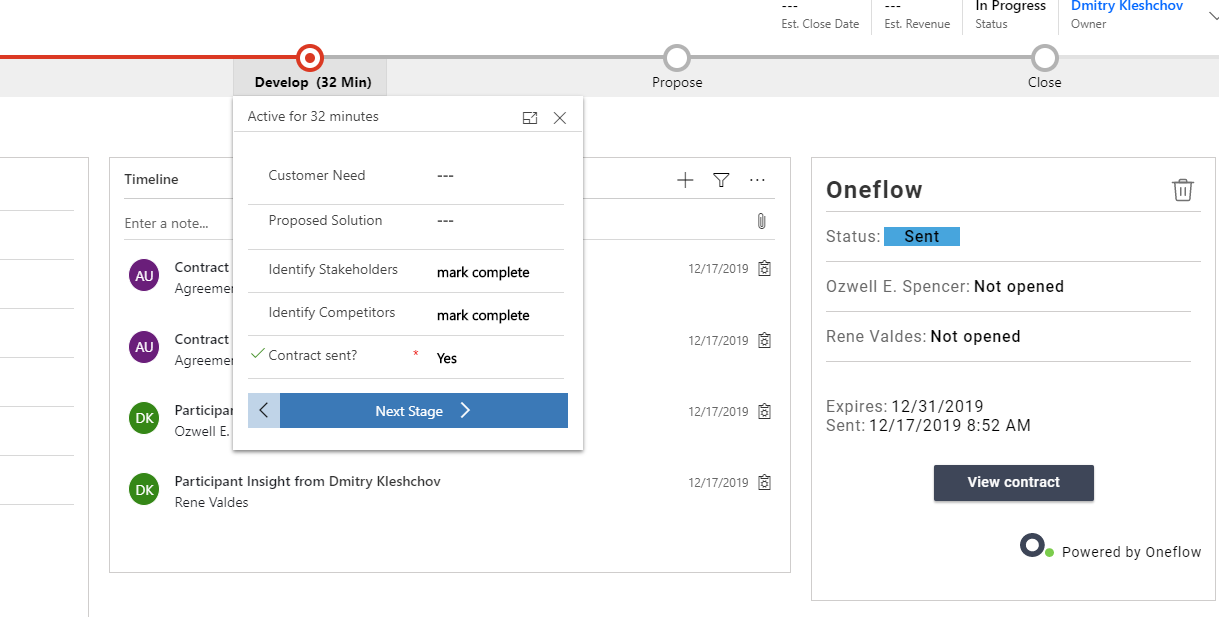Screen dimensions: 1219x617
Task: Open the Develop (32 Min) stage label
Action: pyautogui.click(x=311, y=82)
